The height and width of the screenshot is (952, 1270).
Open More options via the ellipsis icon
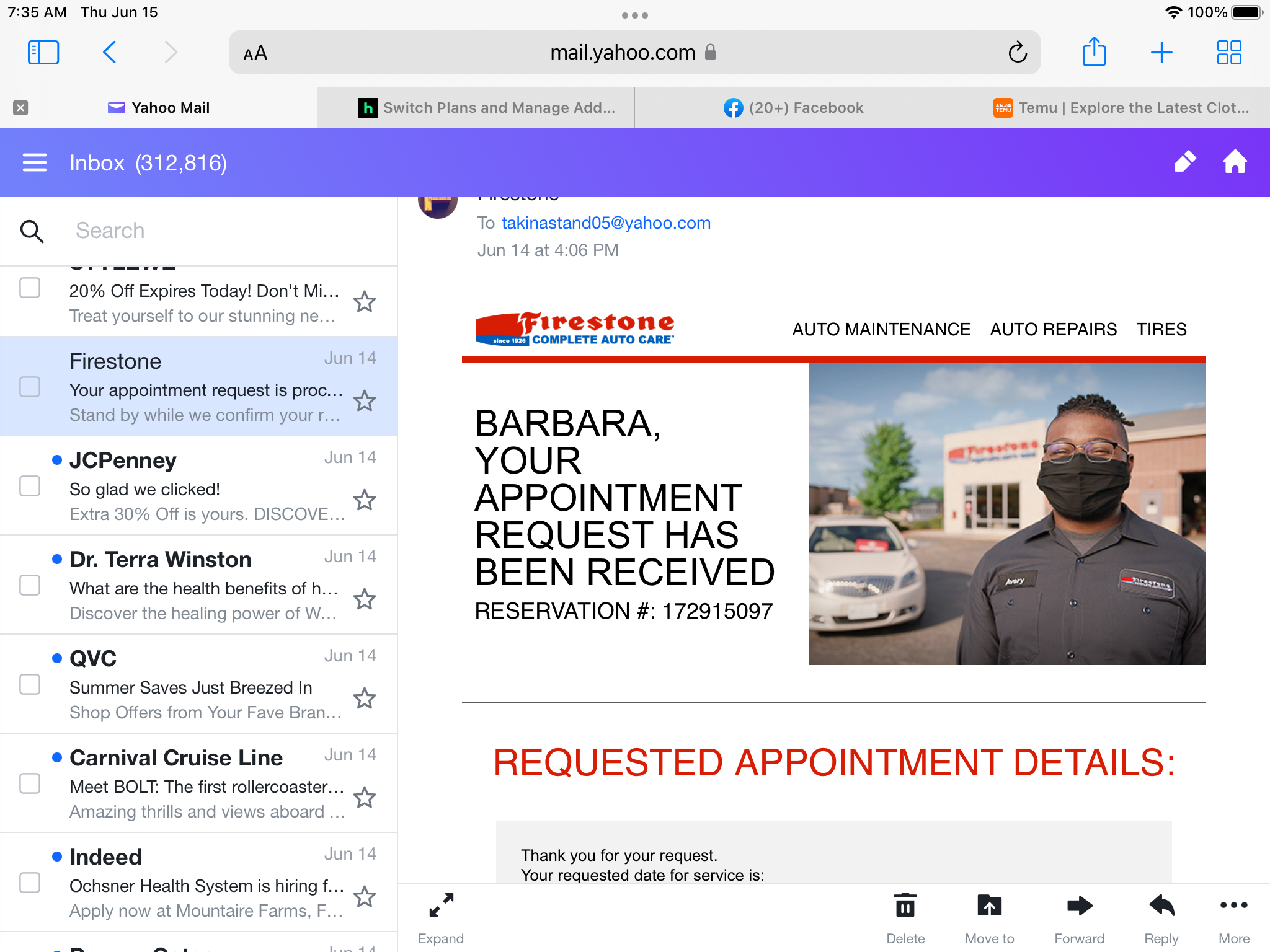pyautogui.click(x=1233, y=906)
